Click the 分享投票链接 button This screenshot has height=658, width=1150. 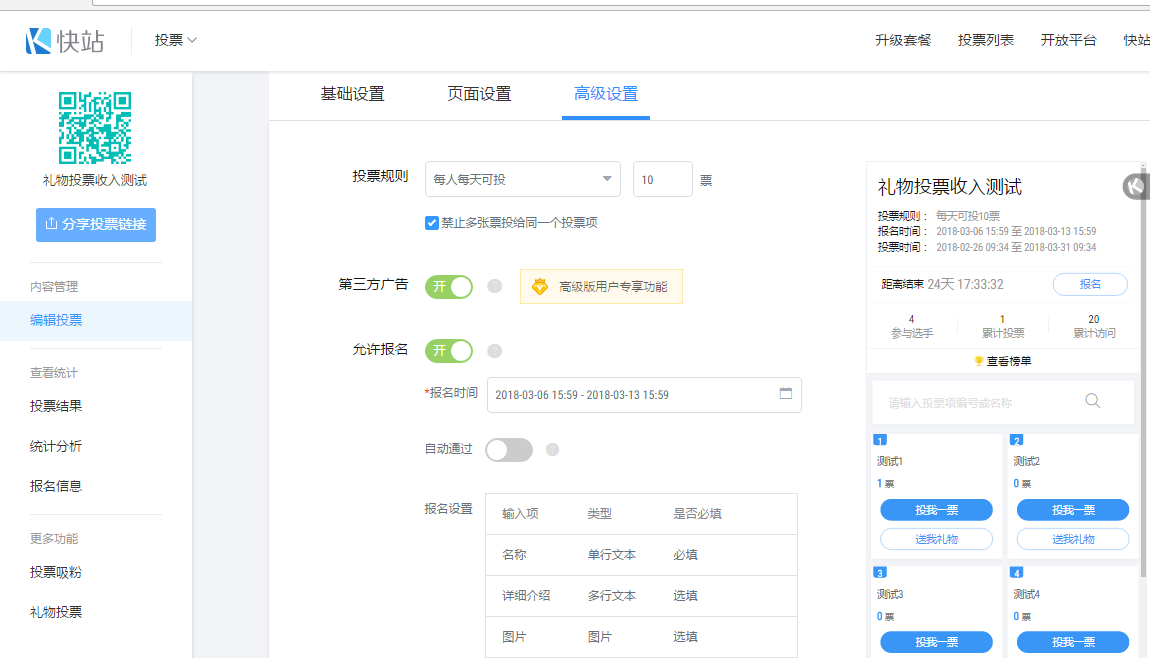[96, 225]
